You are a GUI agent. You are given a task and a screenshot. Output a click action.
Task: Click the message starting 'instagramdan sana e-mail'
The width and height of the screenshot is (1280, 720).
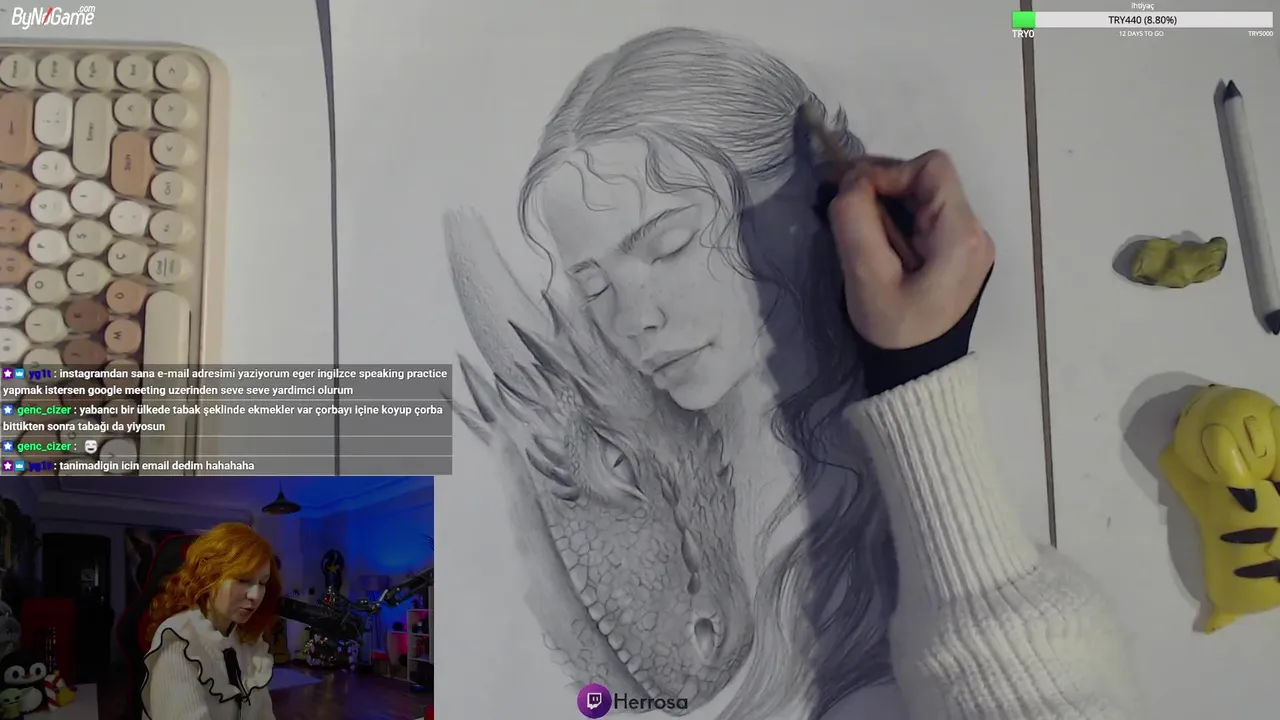(x=225, y=382)
